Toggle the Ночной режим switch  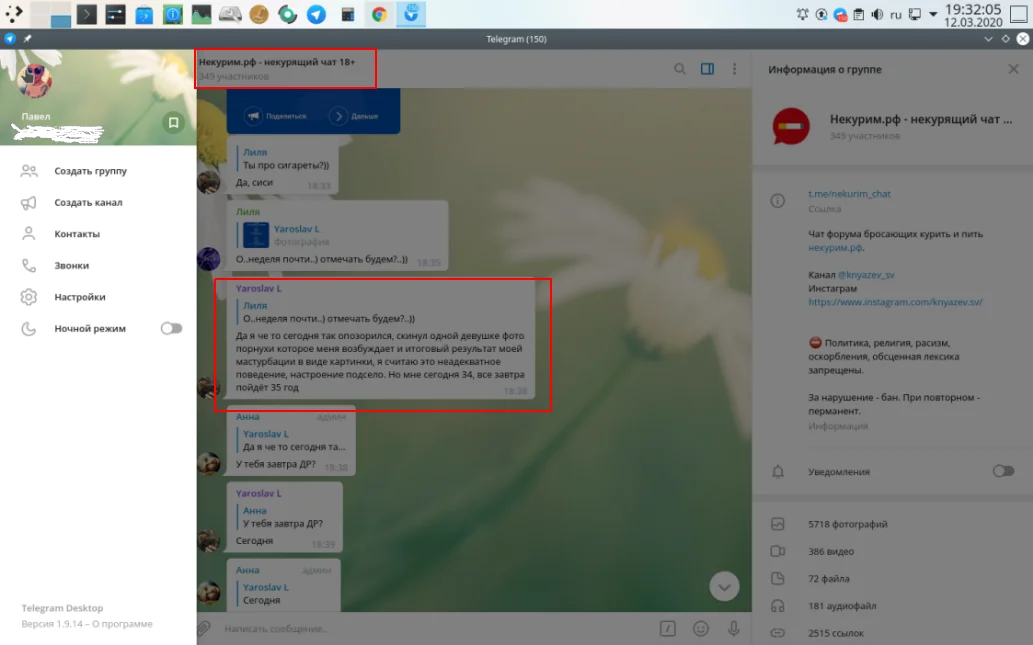(x=171, y=328)
